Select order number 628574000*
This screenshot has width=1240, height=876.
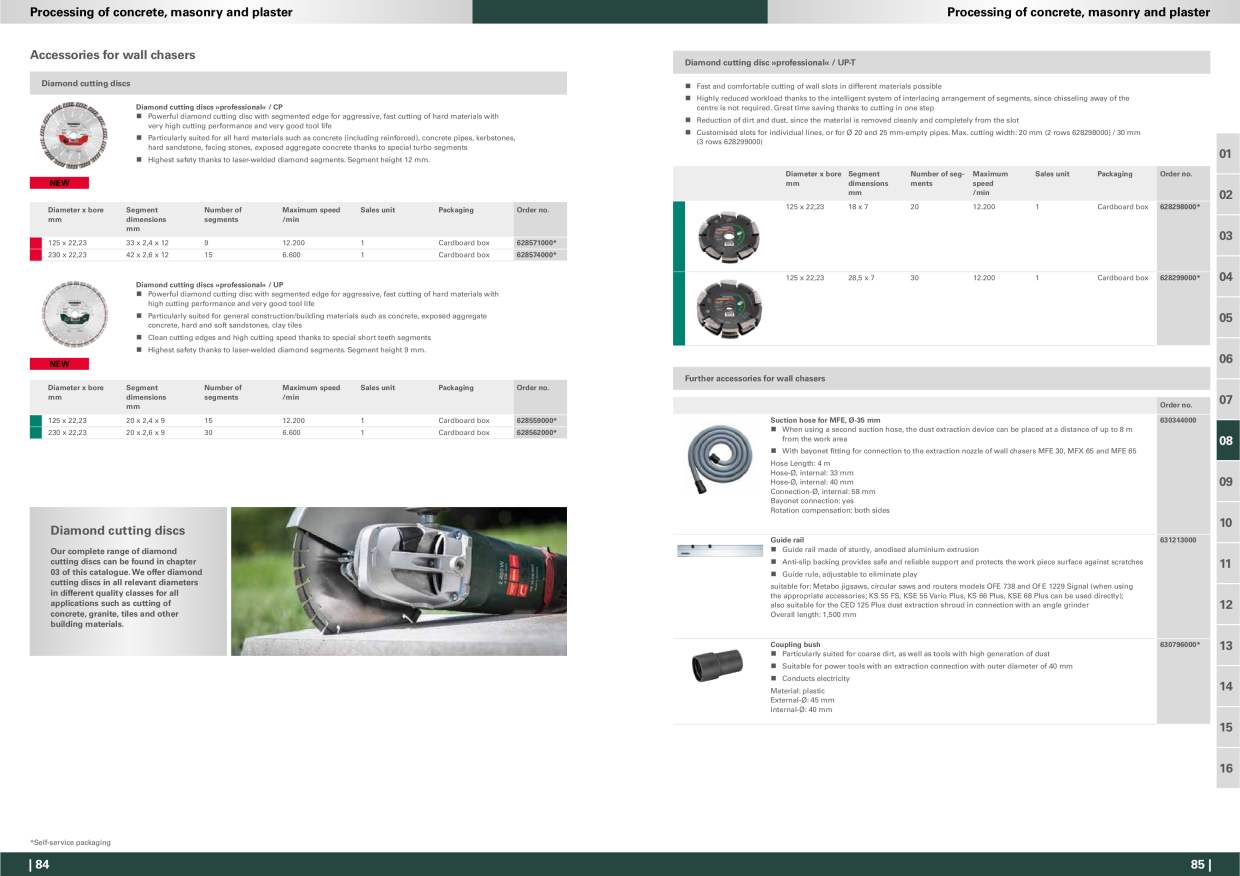[536, 255]
